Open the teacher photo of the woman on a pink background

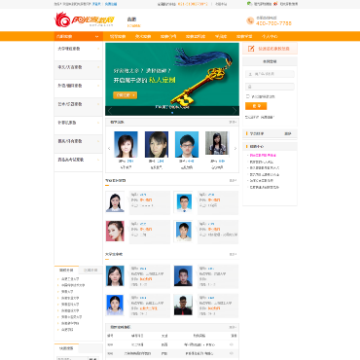115,231
